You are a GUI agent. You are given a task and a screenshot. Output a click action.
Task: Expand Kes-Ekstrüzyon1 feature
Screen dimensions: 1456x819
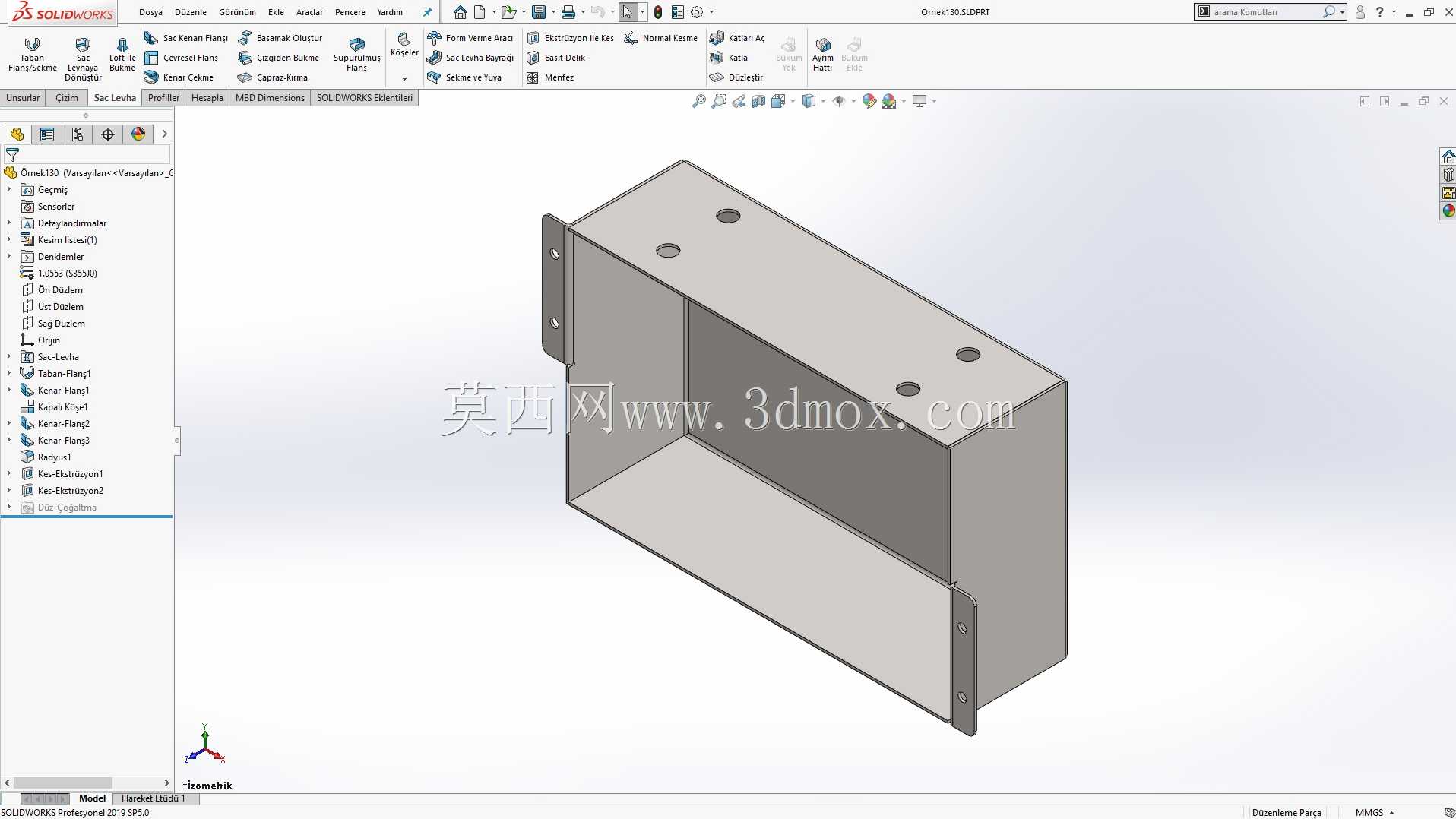[9, 473]
